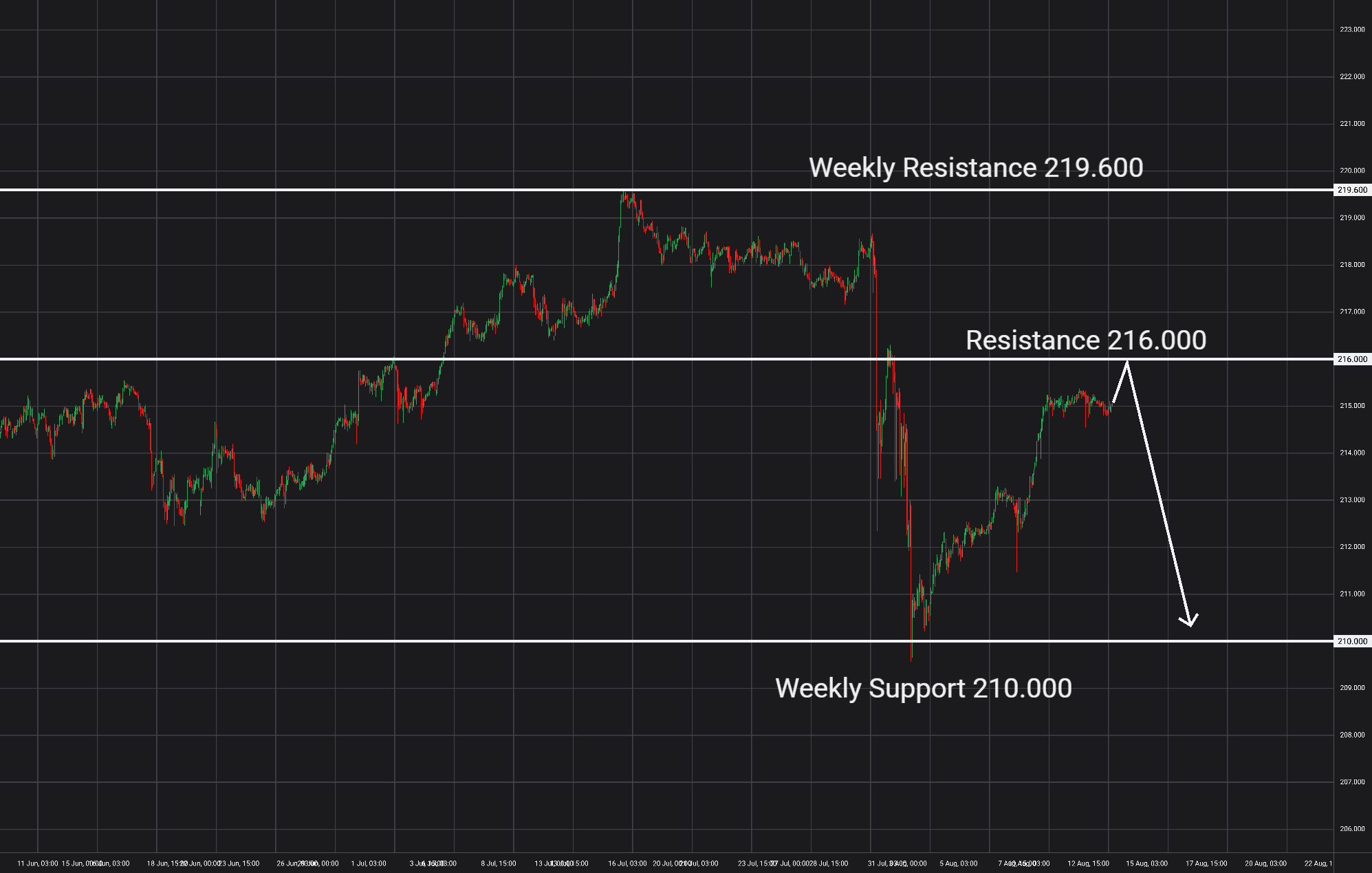The image size is (1372, 873).
Task: Click the 215.000 price axis label
Action: (x=1352, y=406)
